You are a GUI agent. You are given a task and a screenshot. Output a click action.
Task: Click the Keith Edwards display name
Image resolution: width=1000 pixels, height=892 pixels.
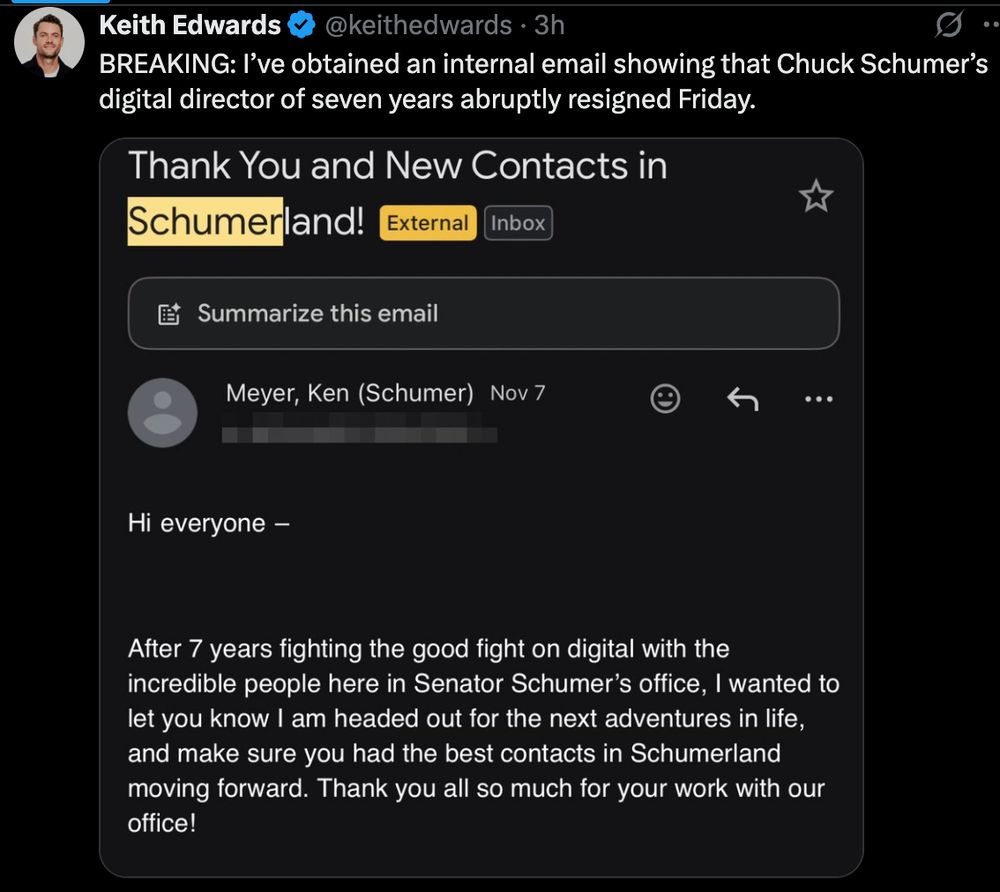190,27
